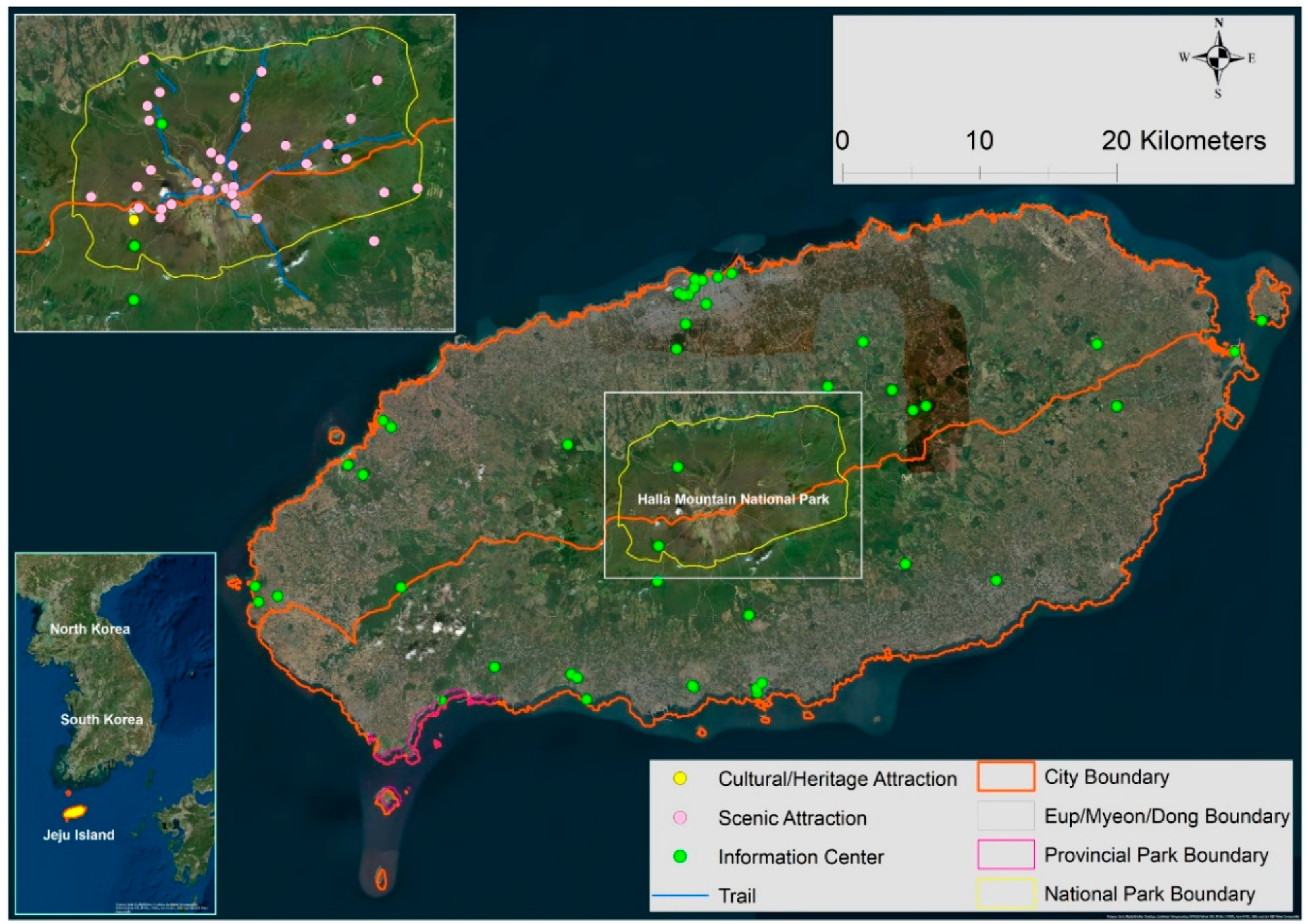Click the 20 Kilometers scale bar label

click(x=1183, y=141)
